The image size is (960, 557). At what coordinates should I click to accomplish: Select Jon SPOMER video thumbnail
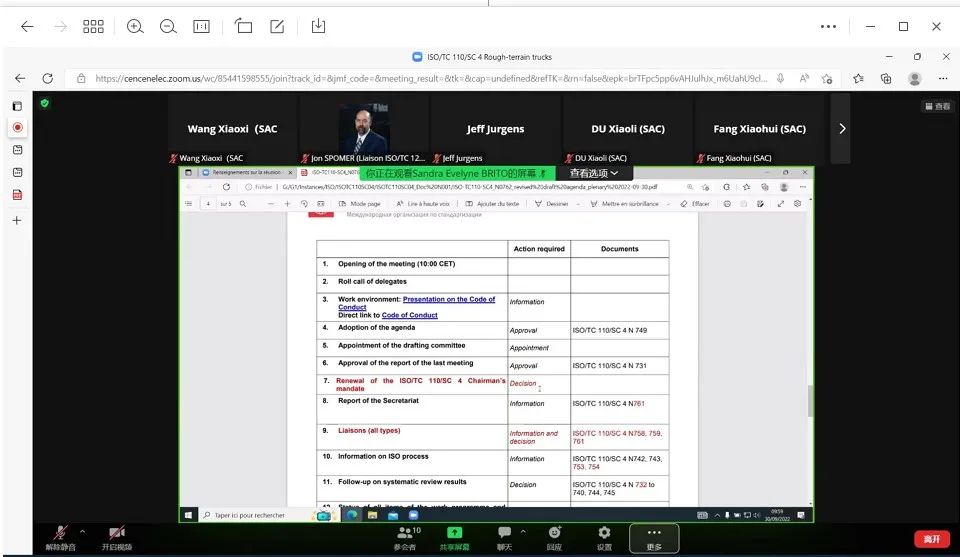(x=364, y=128)
